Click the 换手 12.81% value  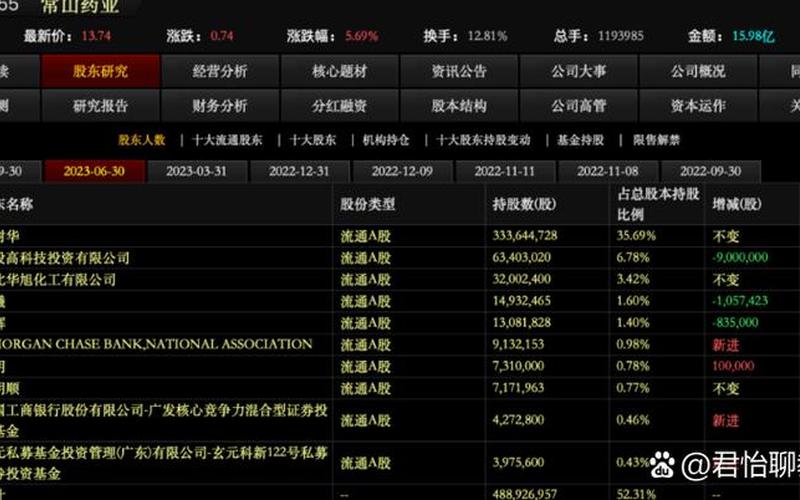(x=488, y=36)
